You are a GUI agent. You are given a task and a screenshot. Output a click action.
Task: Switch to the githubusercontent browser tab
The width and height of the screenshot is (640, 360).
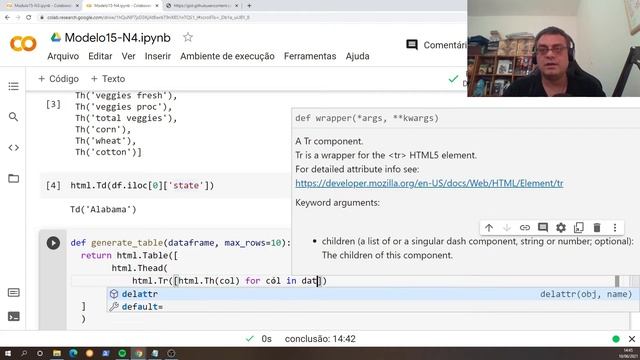[201, 6]
